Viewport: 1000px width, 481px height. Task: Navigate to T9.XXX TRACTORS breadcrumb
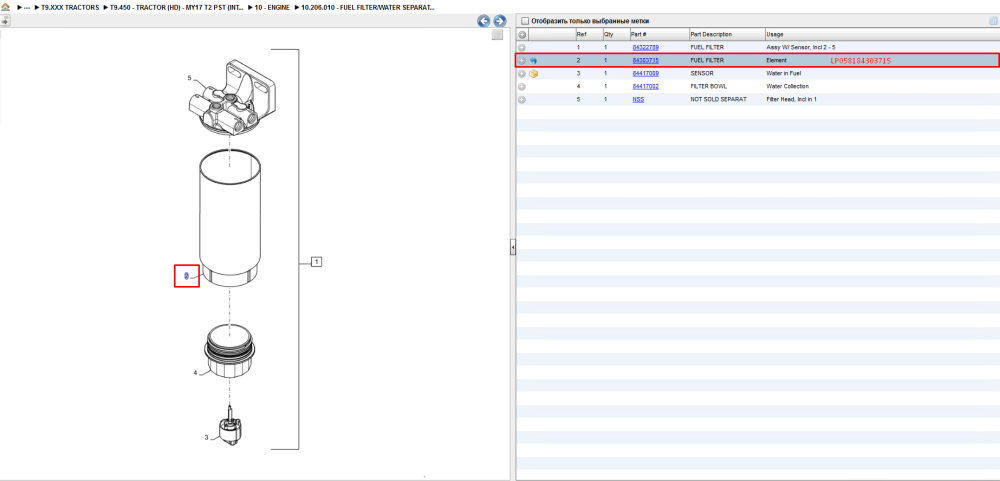(70, 8)
